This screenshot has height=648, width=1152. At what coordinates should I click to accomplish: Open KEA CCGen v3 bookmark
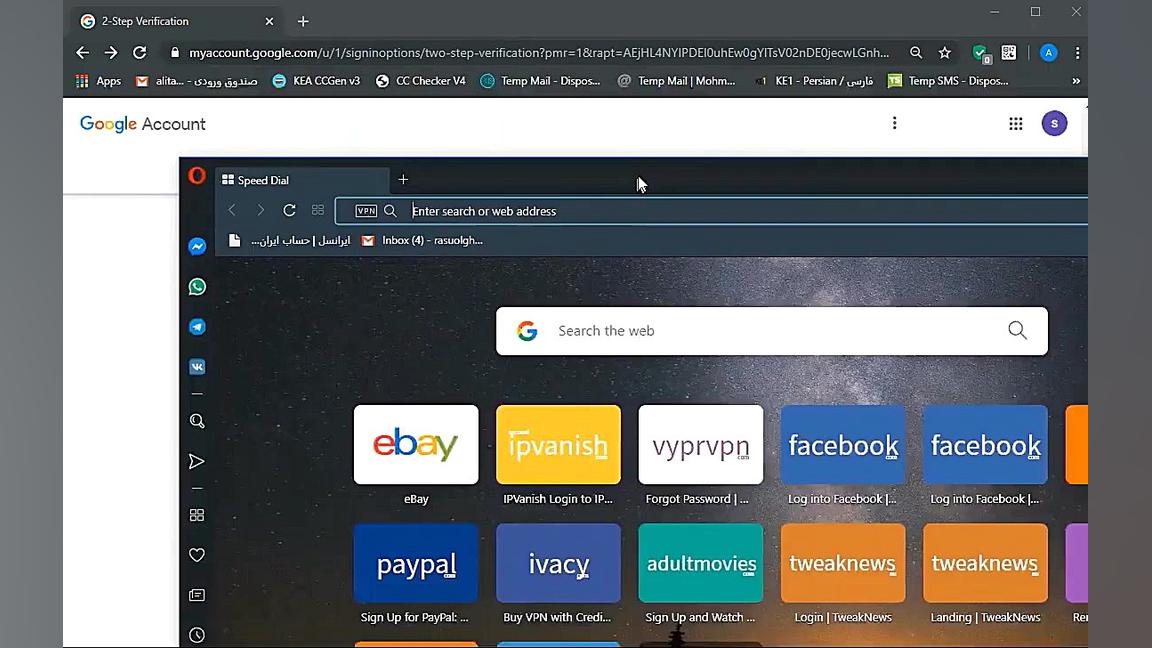(317, 81)
